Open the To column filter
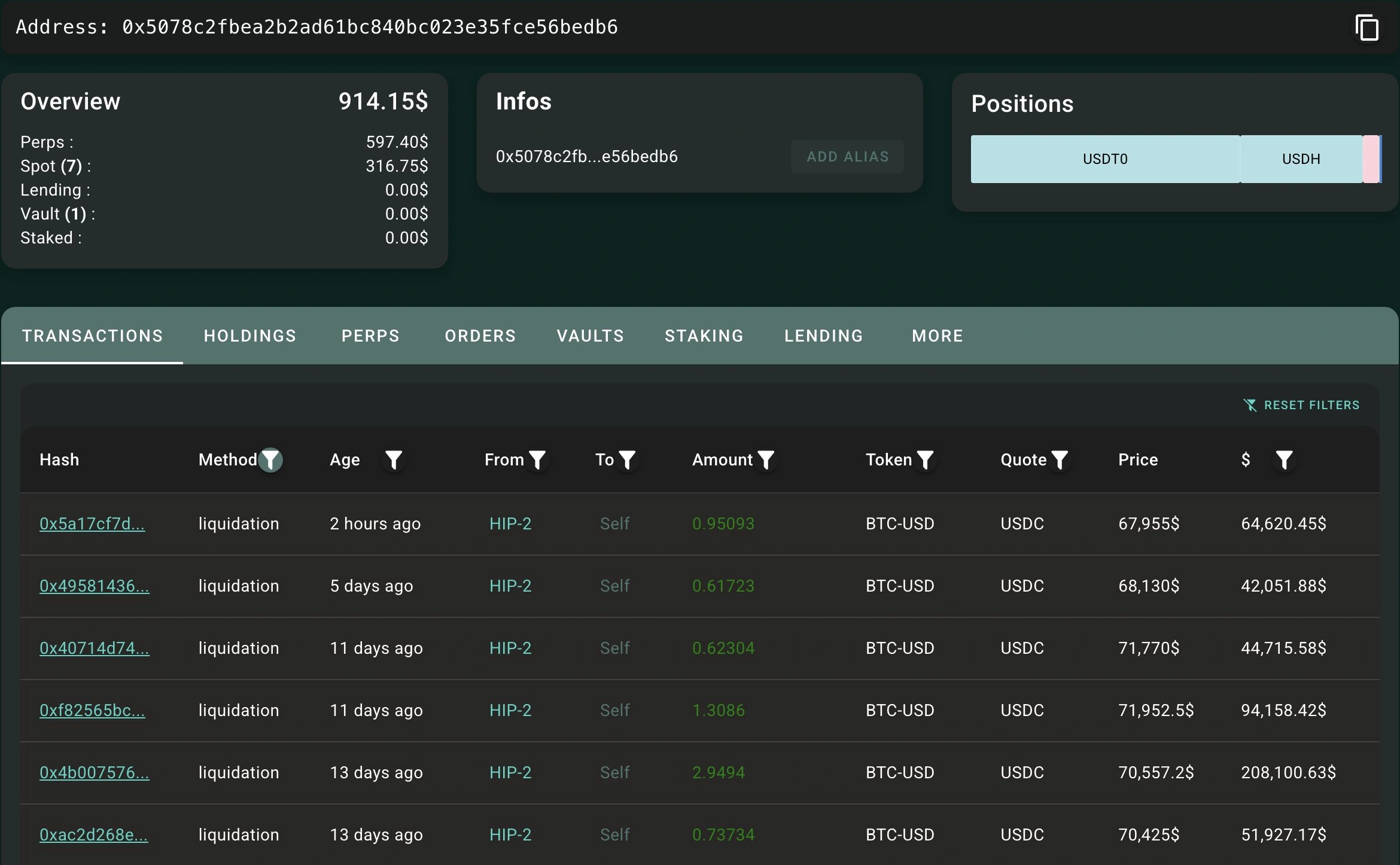The width and height of the screenshot is (1400, 865). [x=628, y=459]
